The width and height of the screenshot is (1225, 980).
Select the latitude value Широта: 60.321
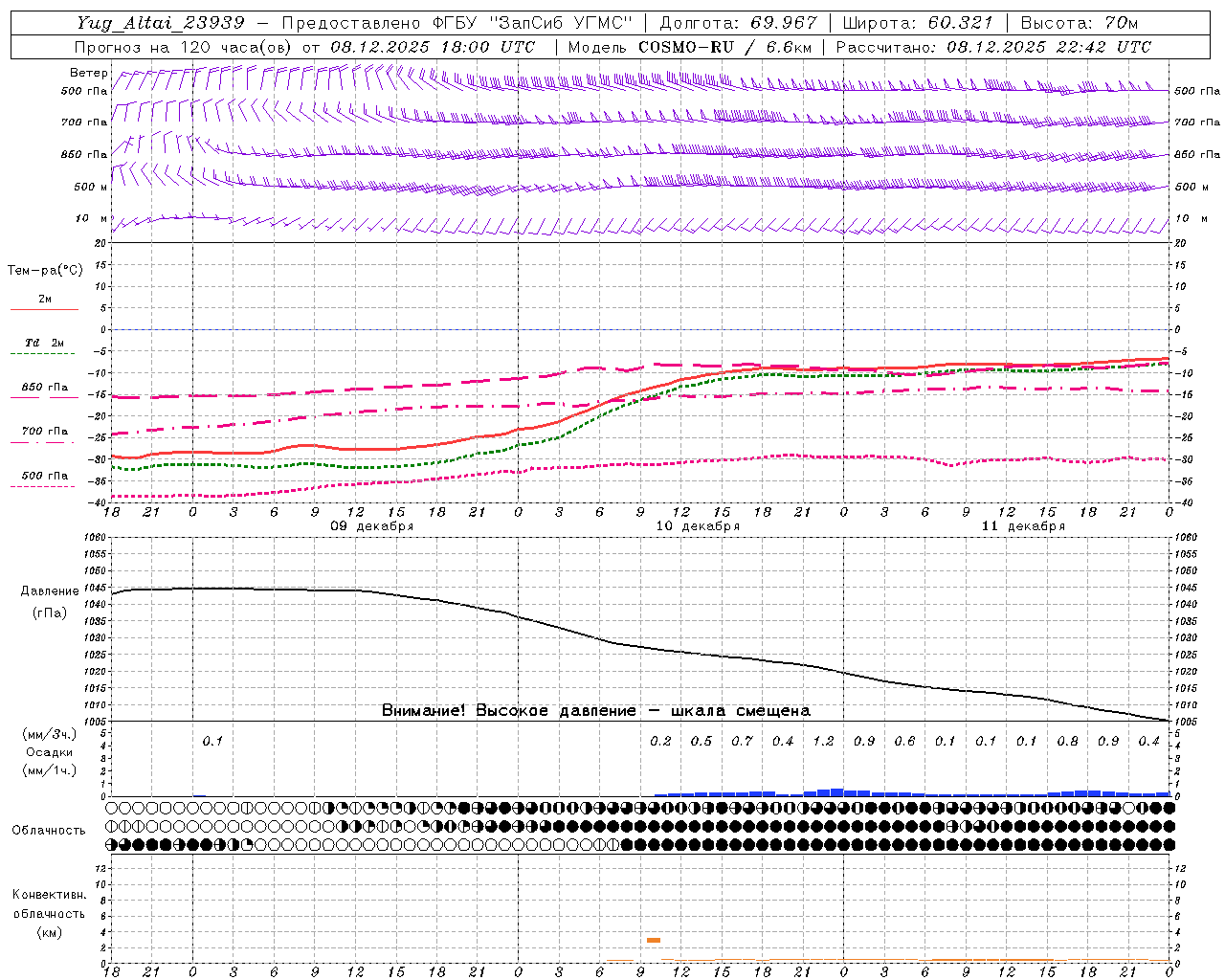918,23
